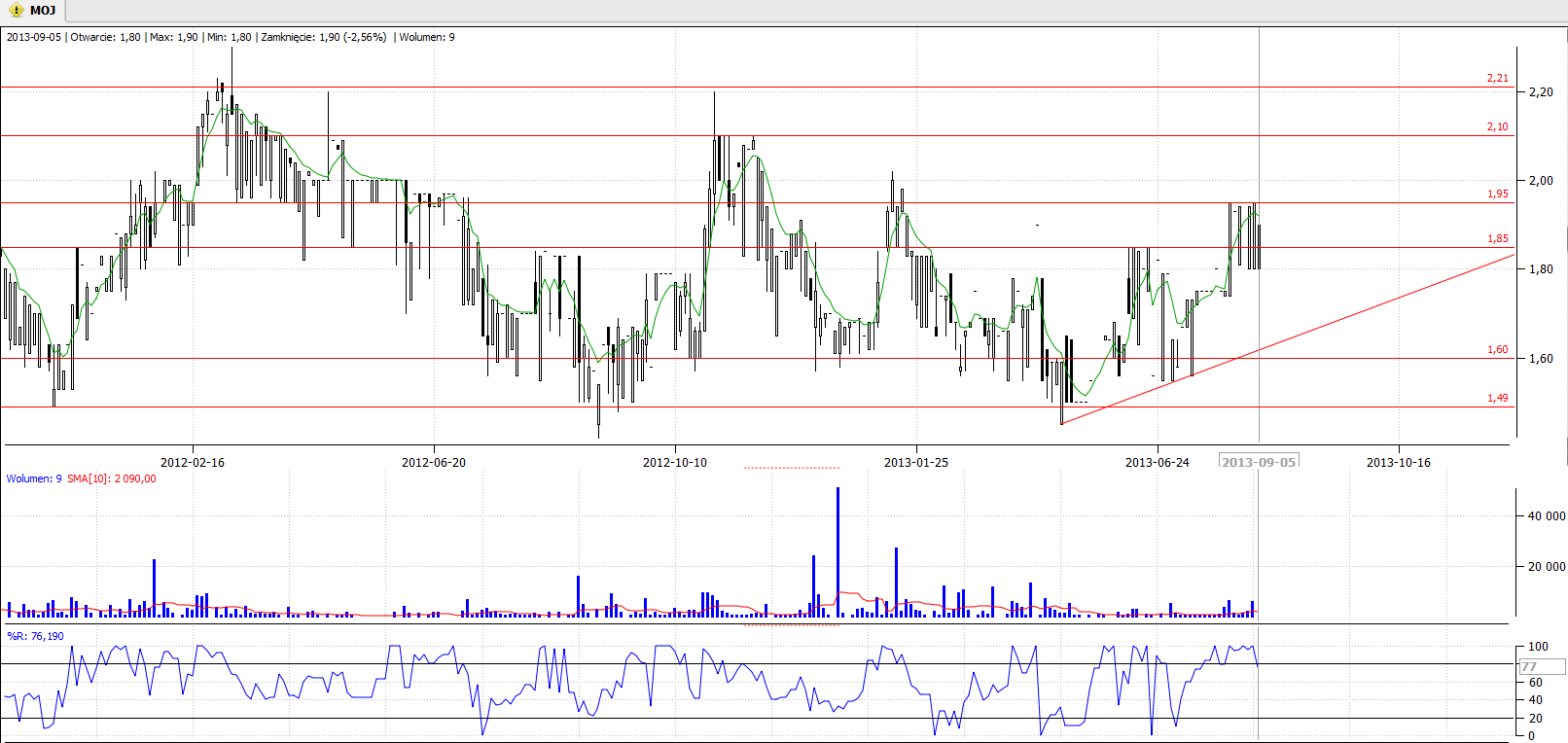Viewport: 1568px width, 743px height.
Task: Click the 40 000 volume axis value
Action: [x=1547, y=516]
